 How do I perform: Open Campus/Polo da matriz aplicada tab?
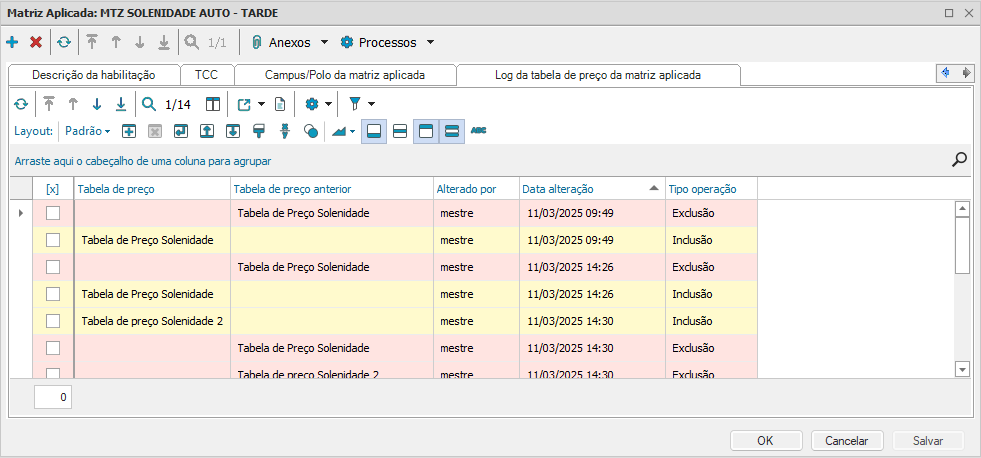click(345, 75)
